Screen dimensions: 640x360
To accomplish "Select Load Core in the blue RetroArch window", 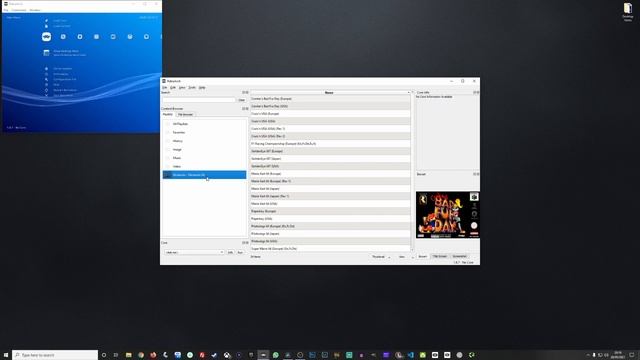I will [60, 20].
